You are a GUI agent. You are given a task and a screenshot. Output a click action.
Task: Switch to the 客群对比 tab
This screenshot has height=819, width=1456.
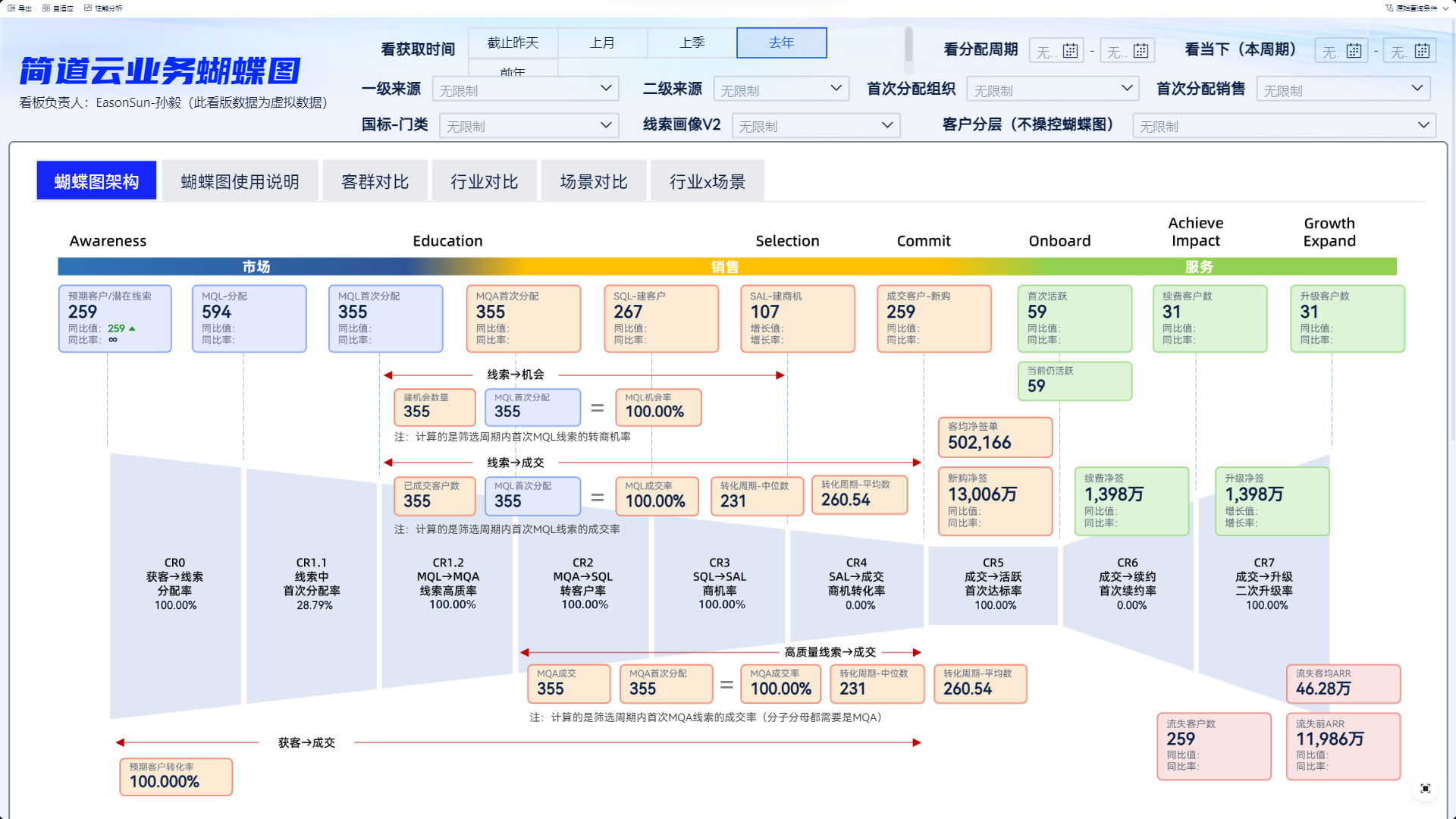tap(375, 182)
